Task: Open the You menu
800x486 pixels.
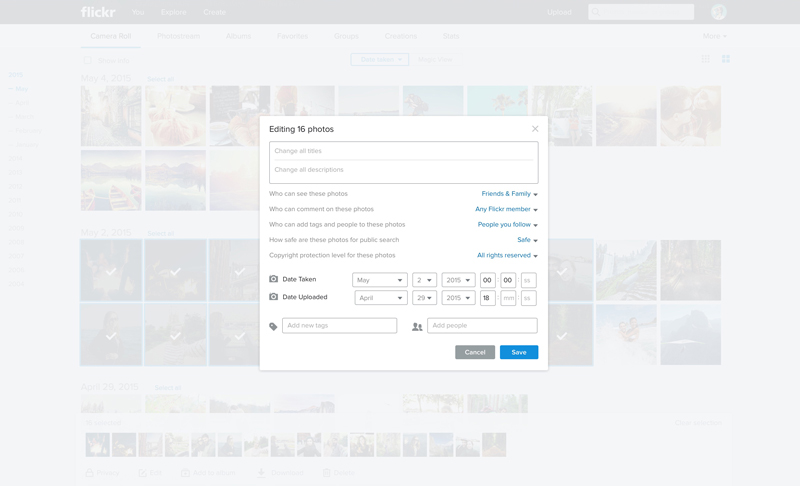Action: pos(138,12)
